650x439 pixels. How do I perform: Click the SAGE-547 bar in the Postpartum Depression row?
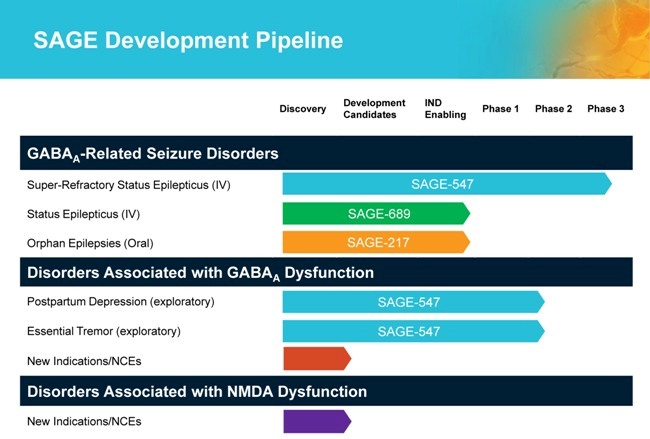411,302
